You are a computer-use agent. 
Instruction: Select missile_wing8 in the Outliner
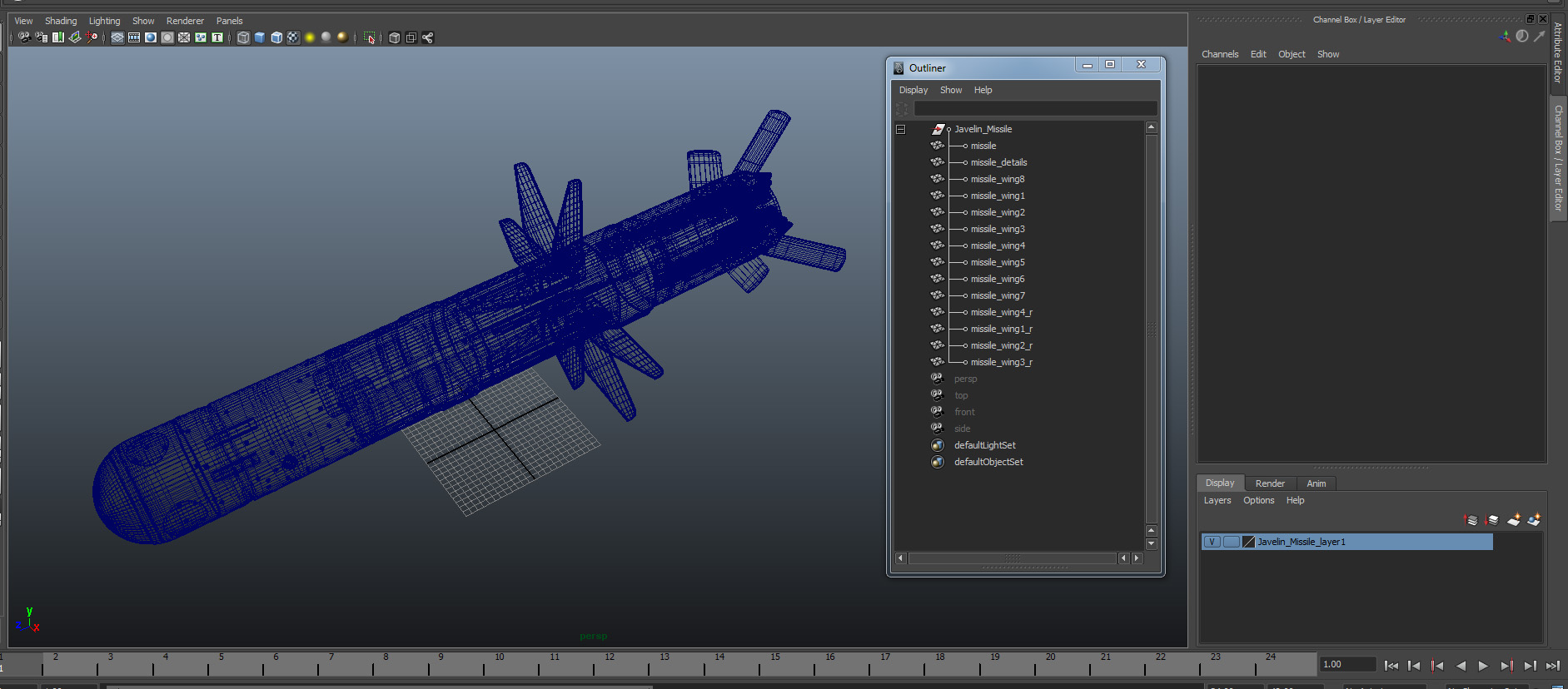[998, 179]
